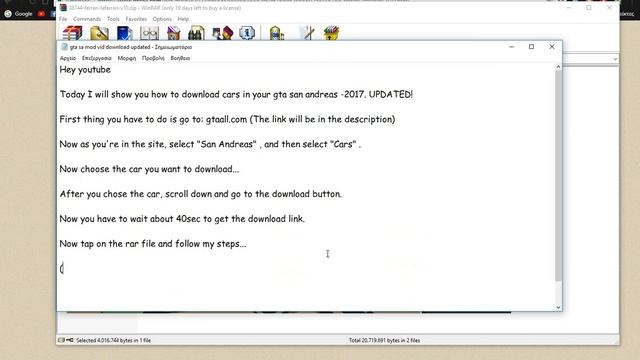The height and width of the screenshot is (360, 640).
Task: Click the line 'Now tap on the rar file'
Action: 153,244
